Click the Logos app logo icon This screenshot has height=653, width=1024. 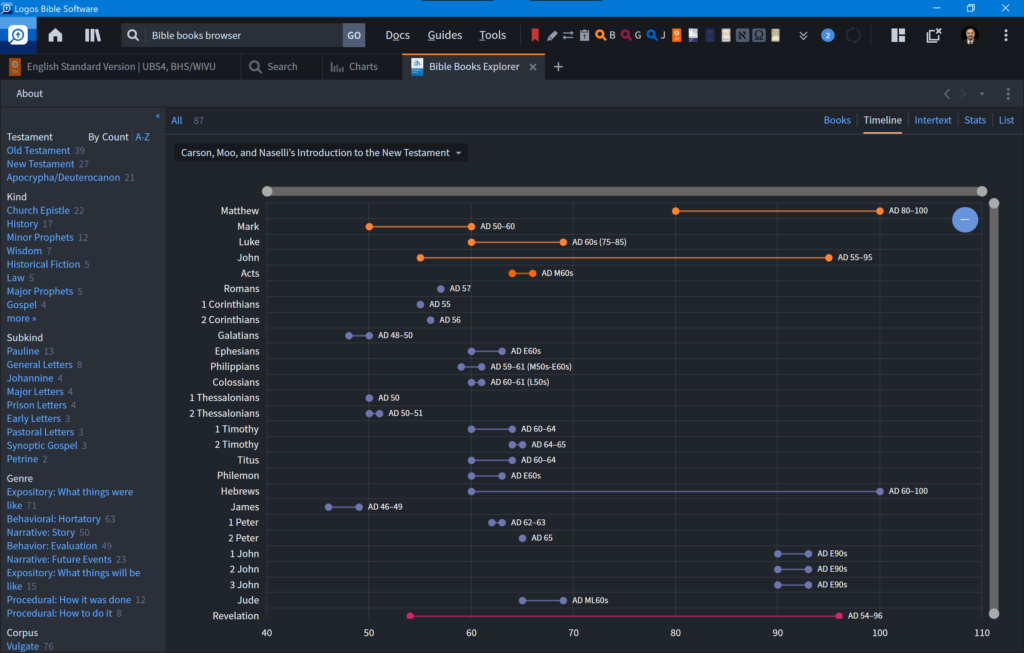coord(18,35)
